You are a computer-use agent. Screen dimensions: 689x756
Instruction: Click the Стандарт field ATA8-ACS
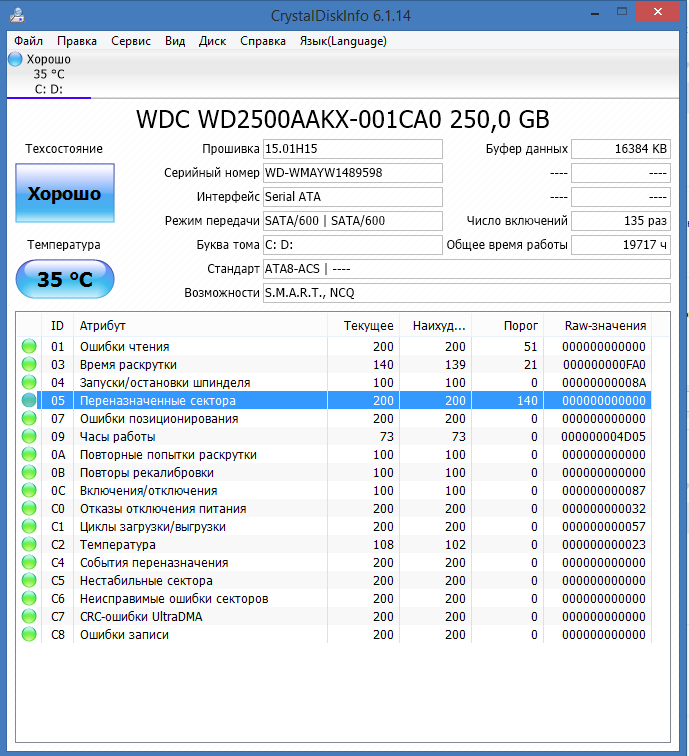[x=467, y=269]
